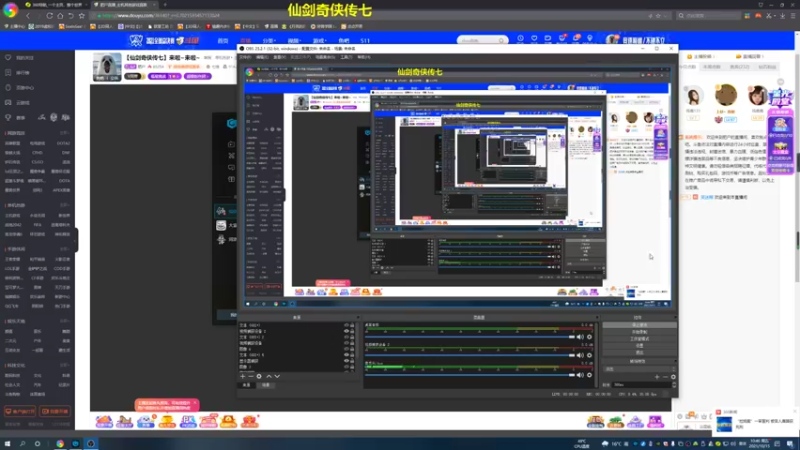Screen dimensions: 800x450
Task: Expand 网游竞技 section more link
Action: click(65, 133)
